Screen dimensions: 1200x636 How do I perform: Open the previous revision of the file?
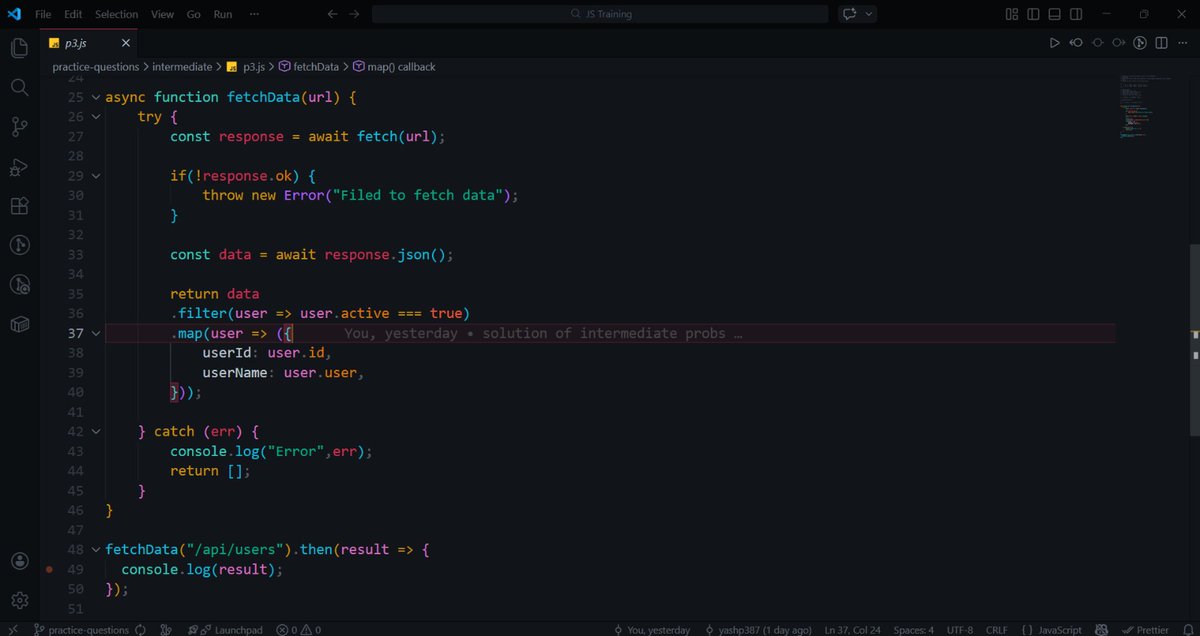[1077, 43]
